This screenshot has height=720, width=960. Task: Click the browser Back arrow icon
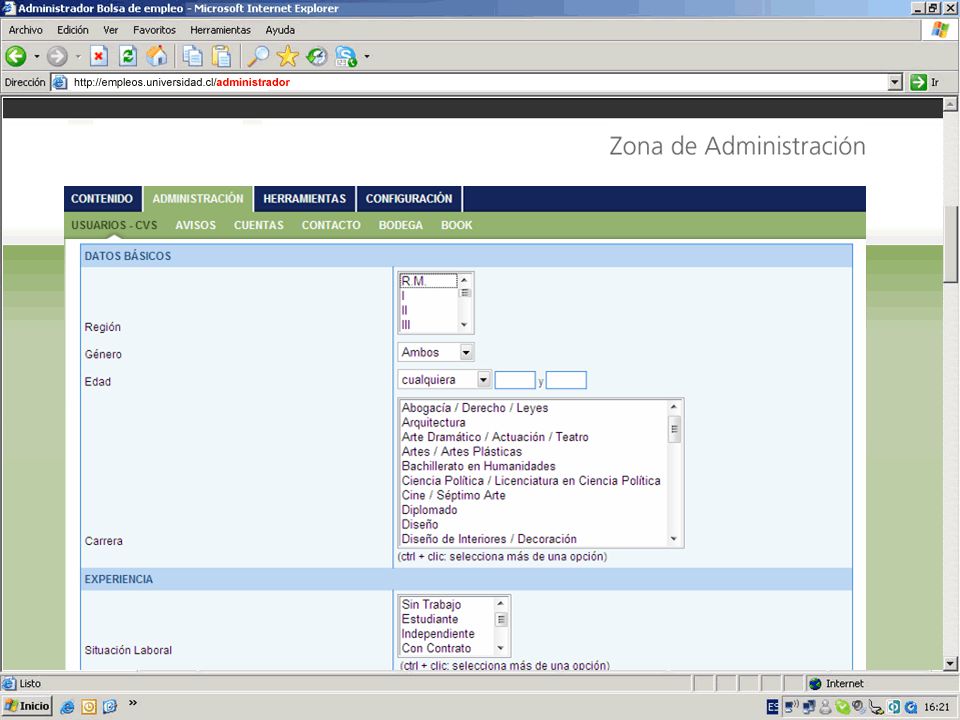pos(16,56)
